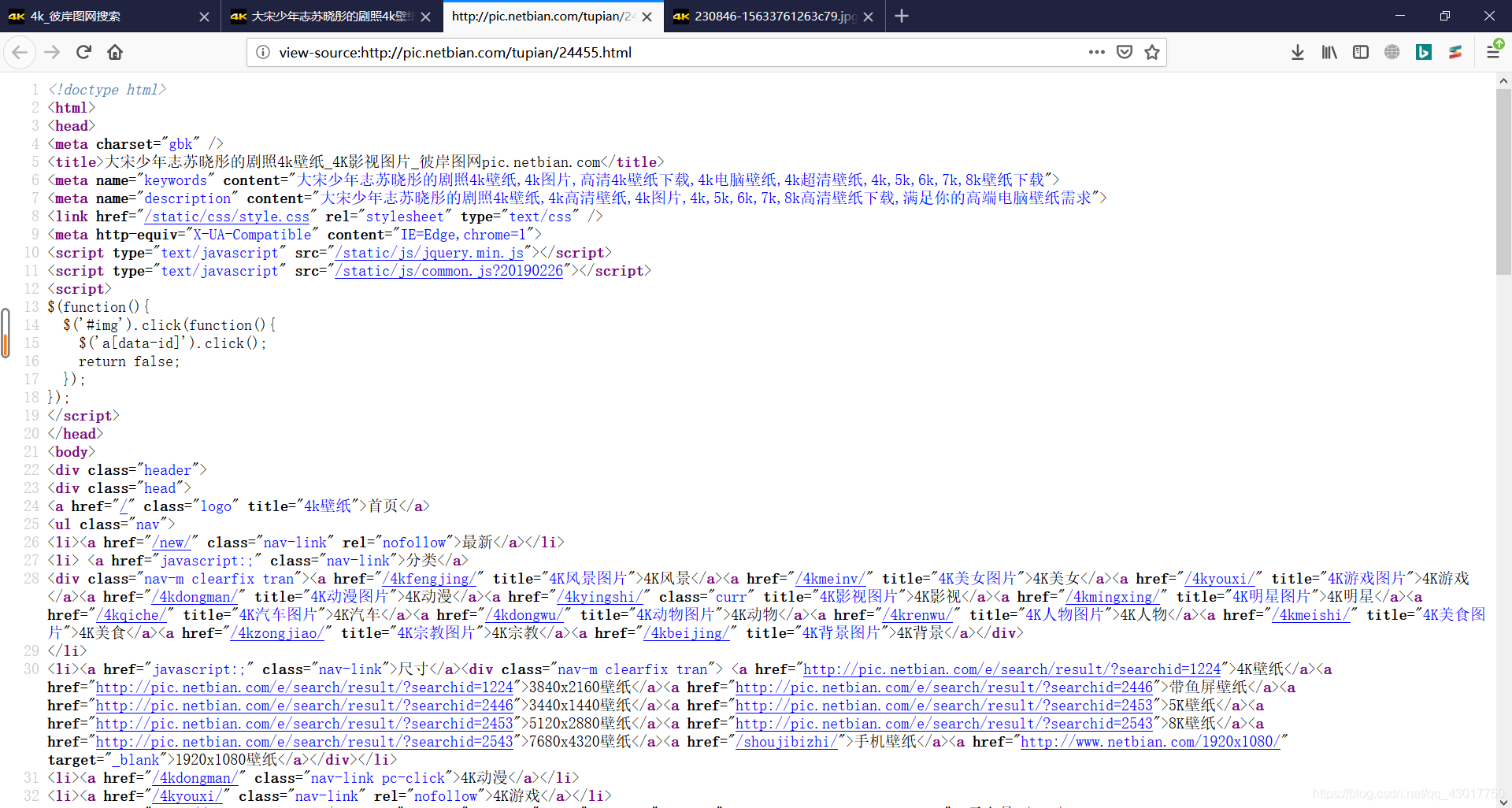This screenshot has height=808, width=1512.
Task: Bookmark this page with the star
Action: [x=1152, y=52]
